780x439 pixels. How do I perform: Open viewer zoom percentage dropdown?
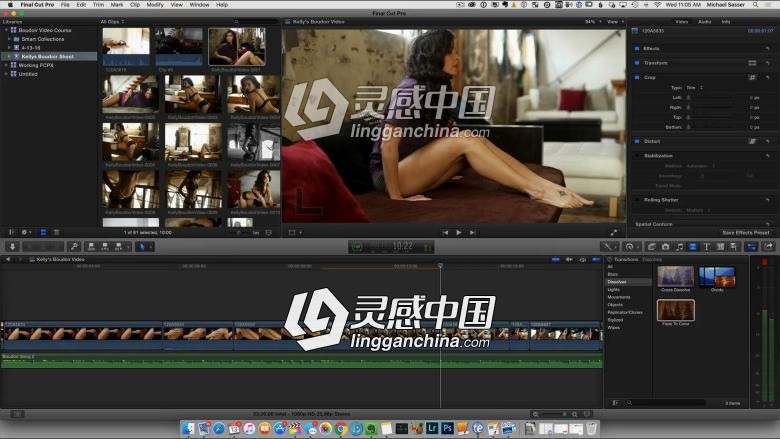592,22
